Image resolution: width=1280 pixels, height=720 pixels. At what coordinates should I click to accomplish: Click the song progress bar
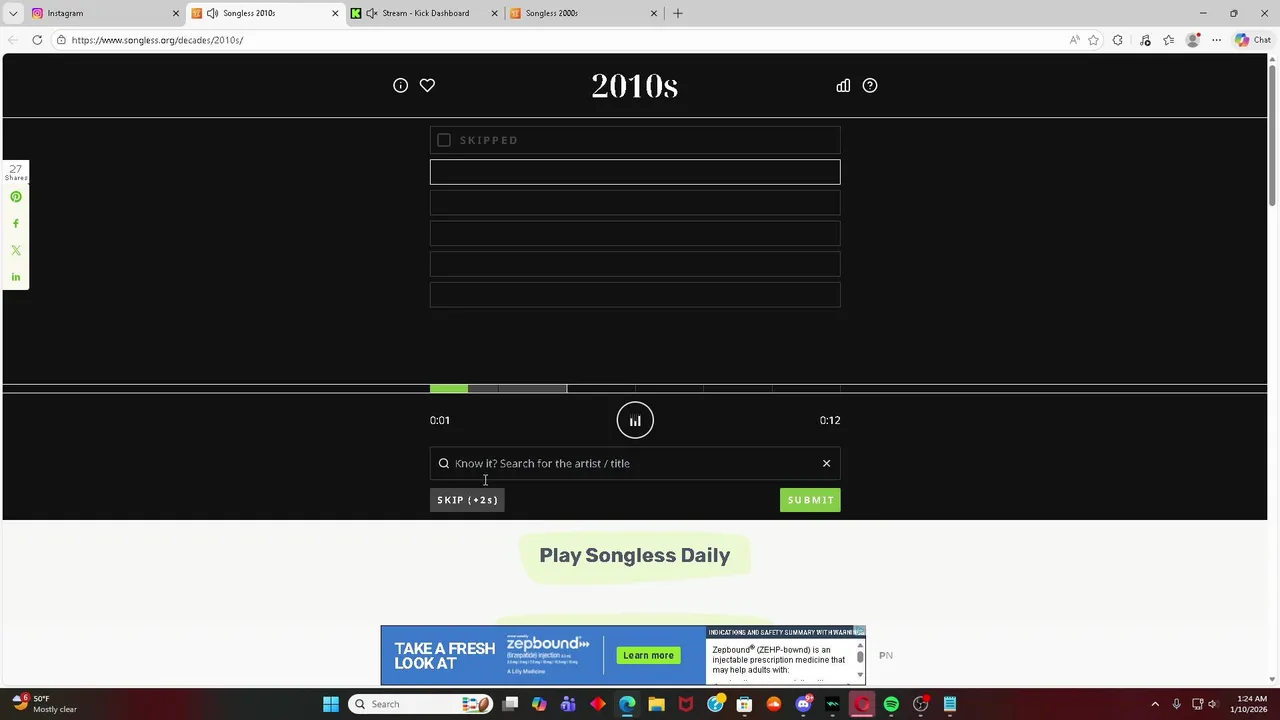coord(635,388)
